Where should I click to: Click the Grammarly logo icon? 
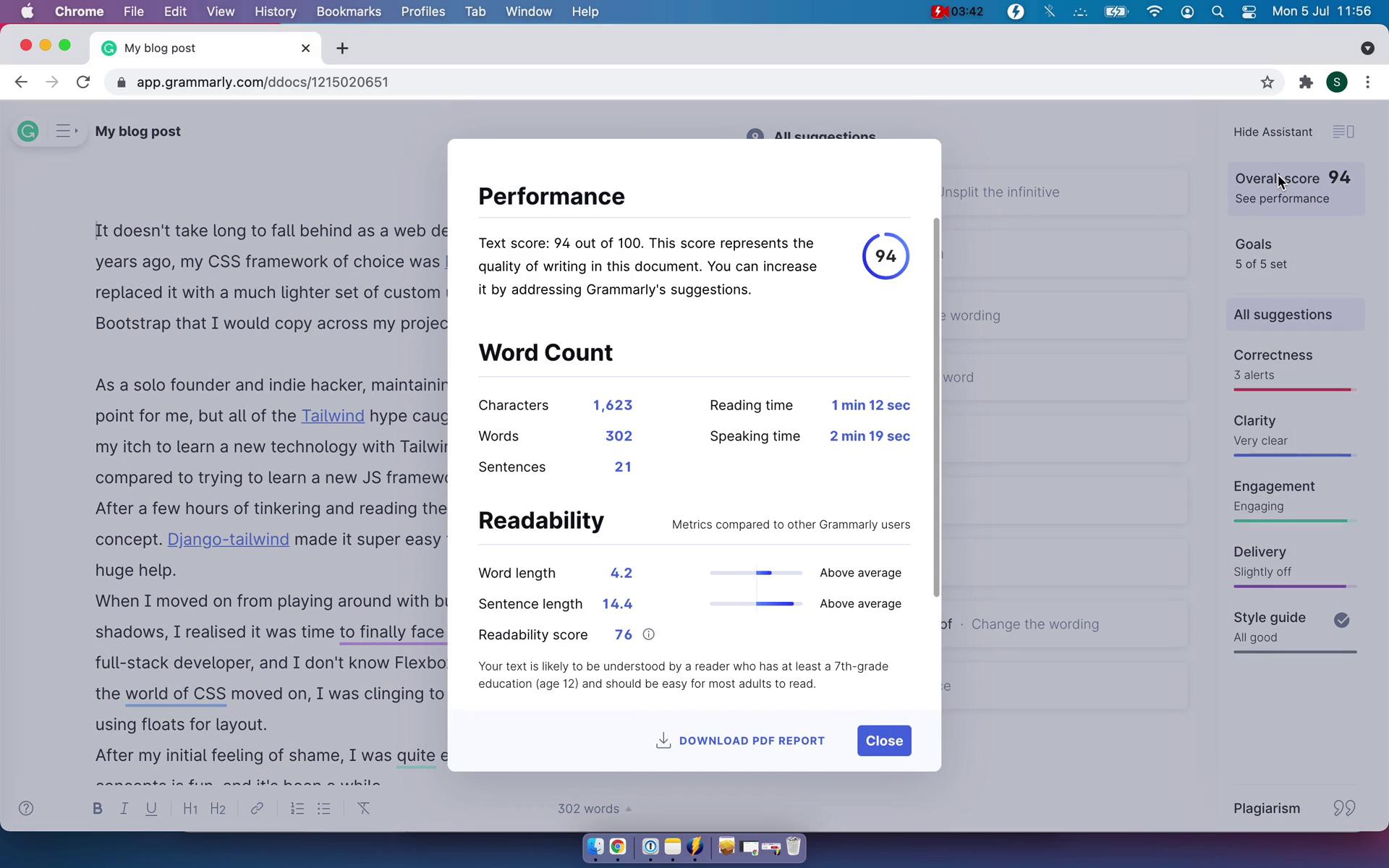28,132
